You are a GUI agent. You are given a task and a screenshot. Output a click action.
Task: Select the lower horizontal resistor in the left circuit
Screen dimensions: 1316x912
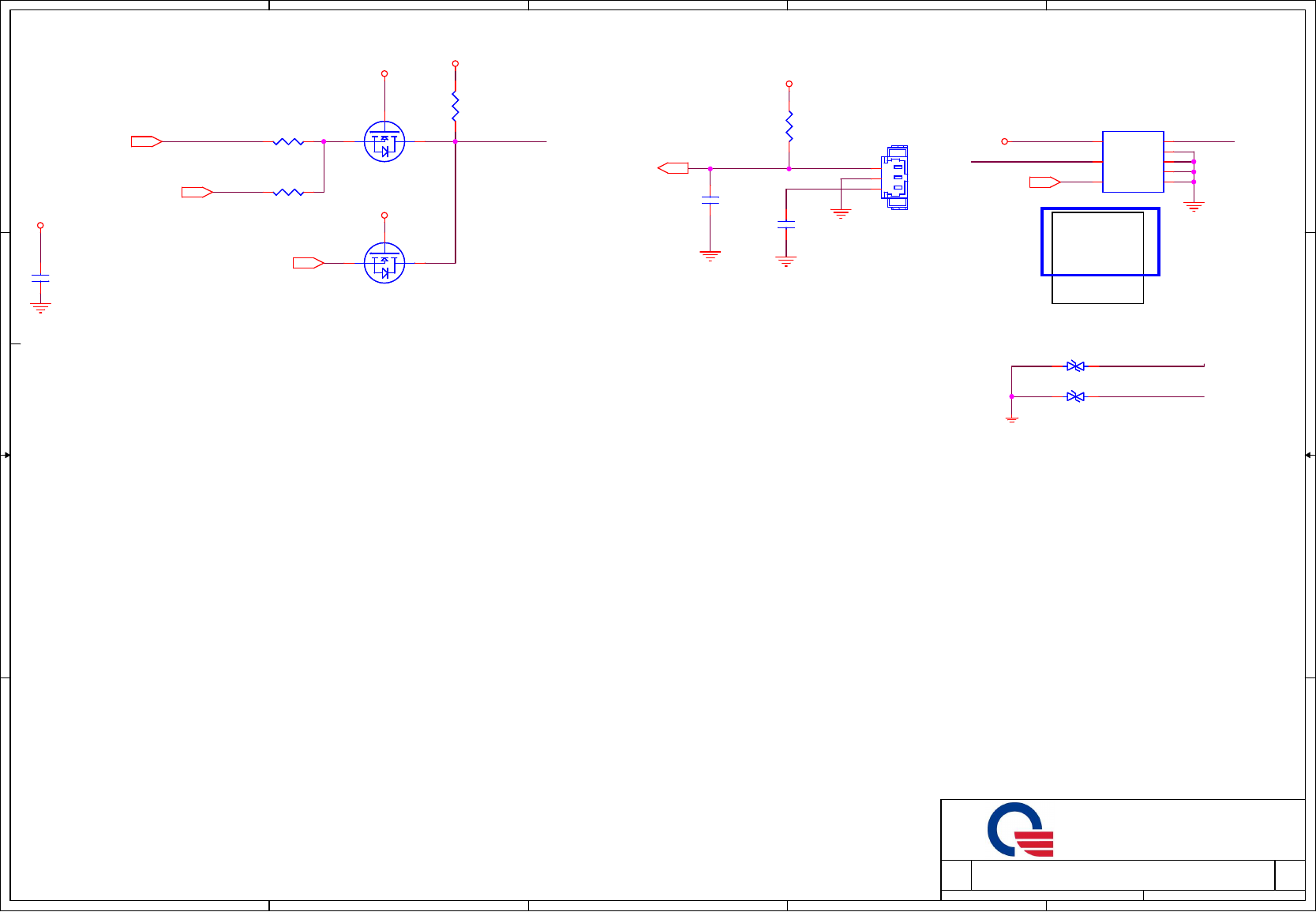[x=288, y=192]
